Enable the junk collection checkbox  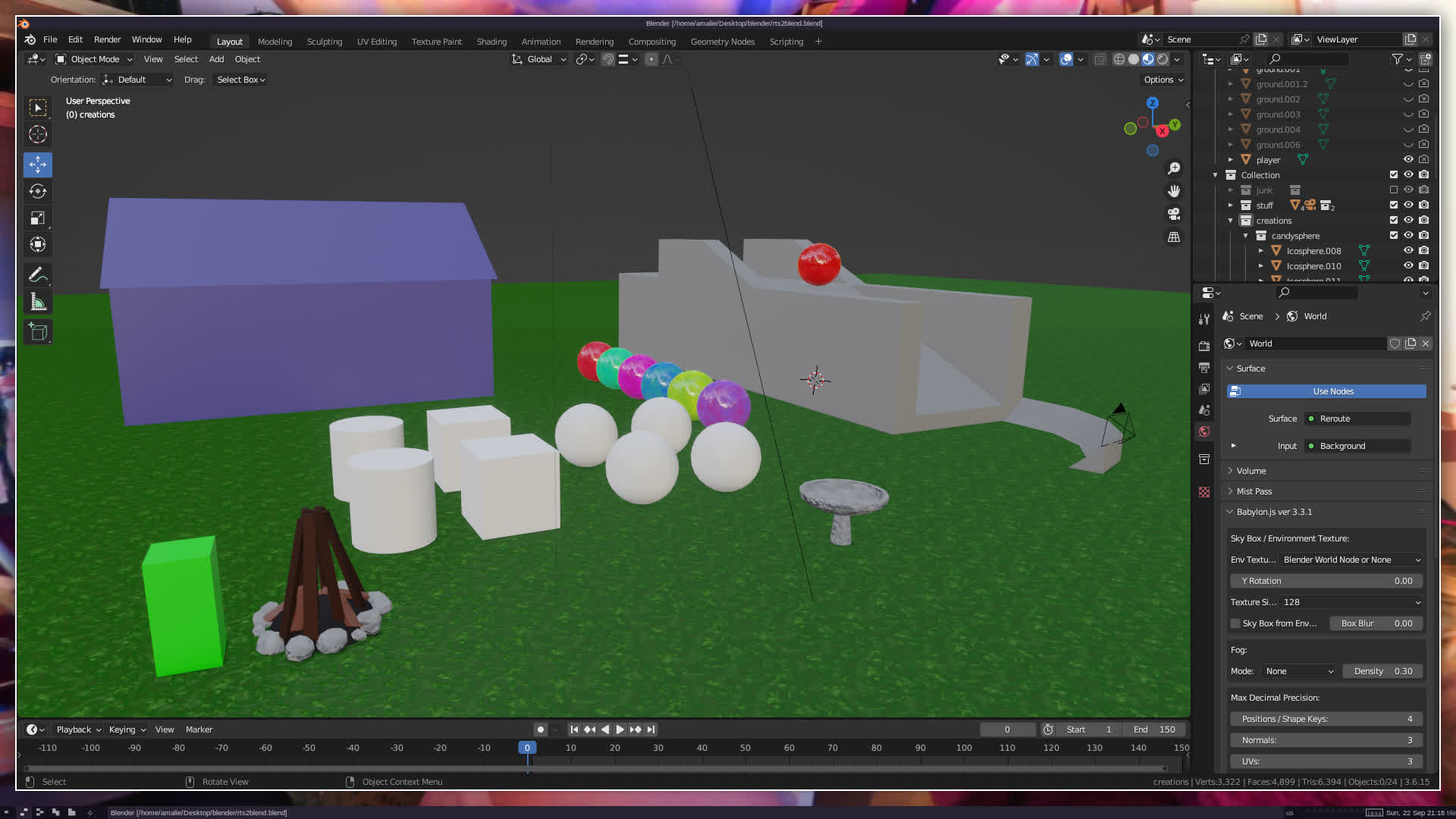click(x=1393, y=190)
